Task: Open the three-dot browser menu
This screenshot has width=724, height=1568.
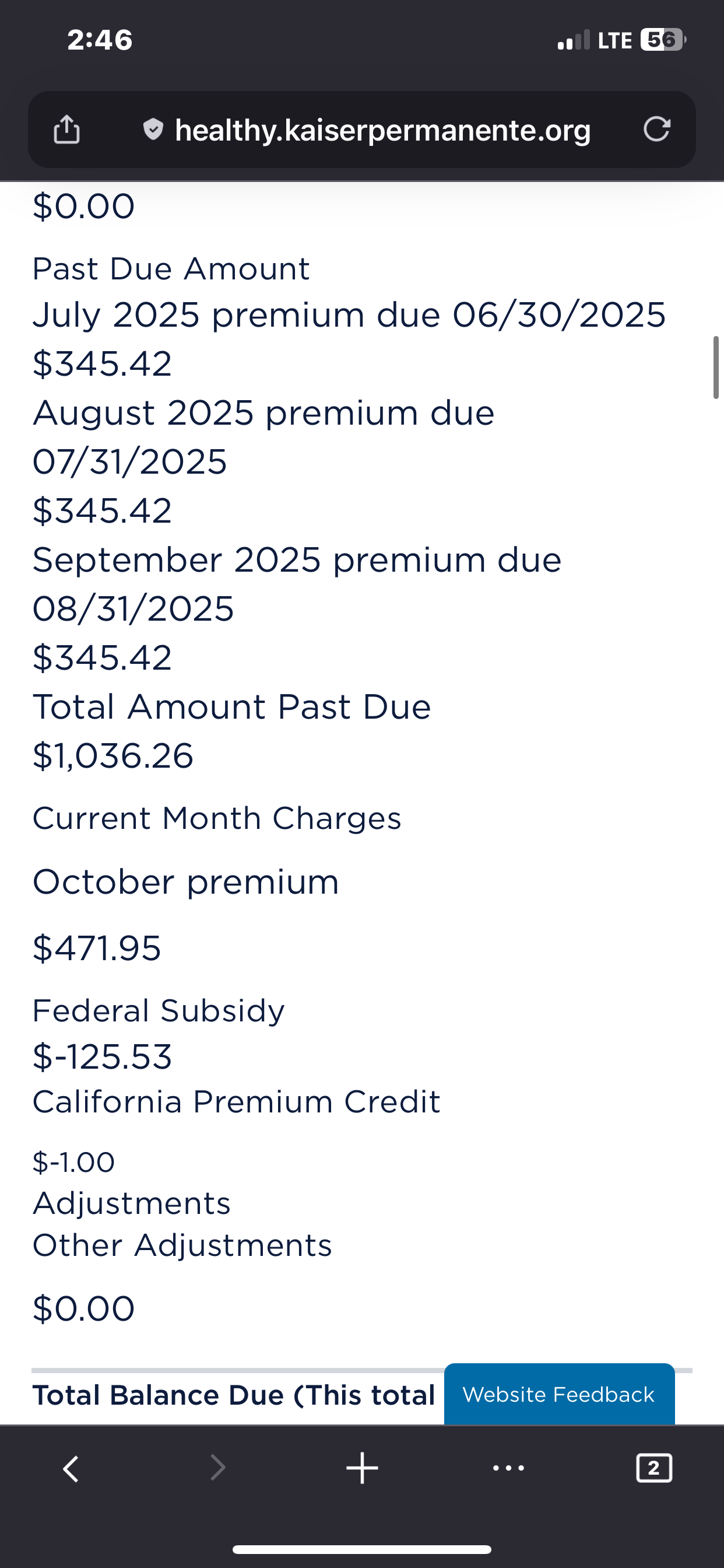Action: pyautogui.click(x=508, y=1468)
